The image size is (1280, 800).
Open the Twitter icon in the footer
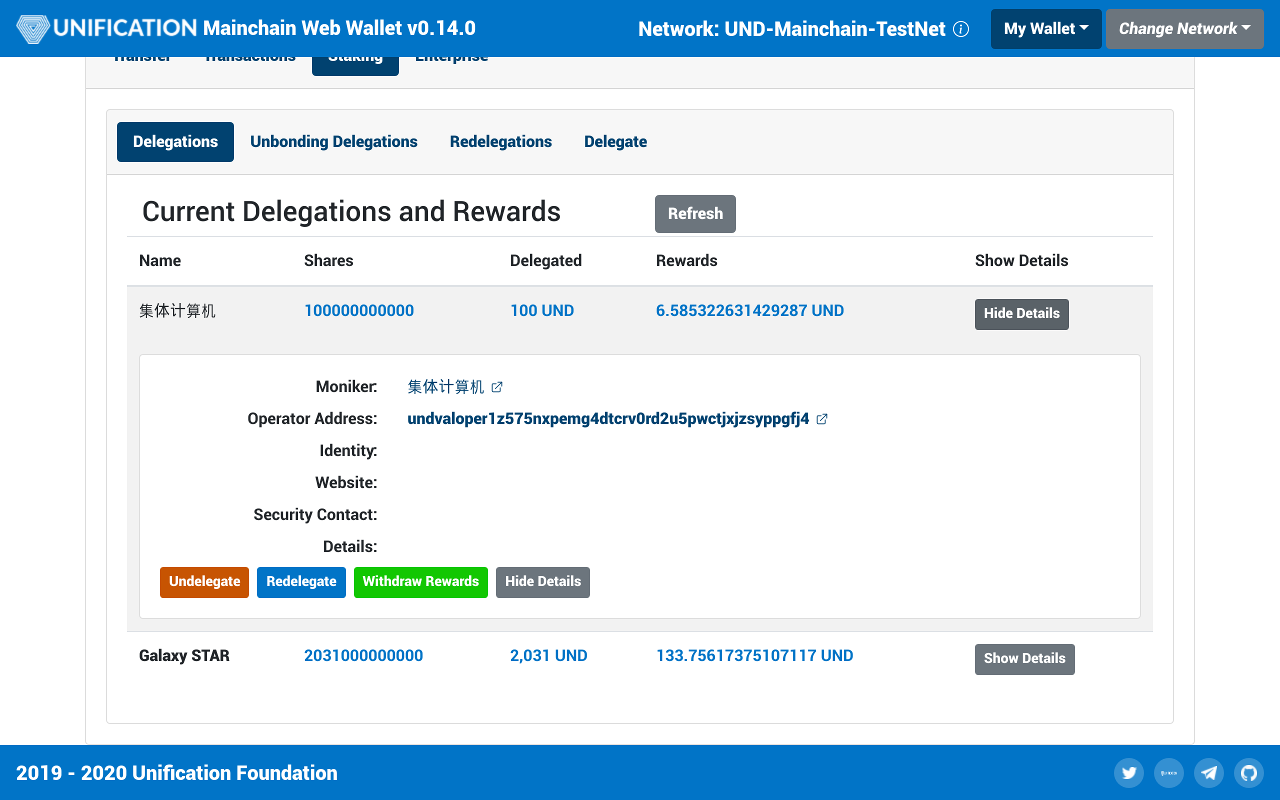click(x=1129, y=773)
